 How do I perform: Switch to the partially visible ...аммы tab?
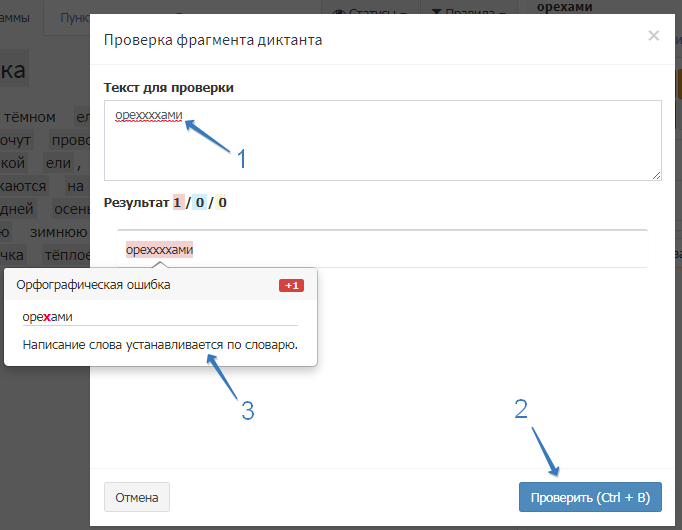(x=17, y=18)
